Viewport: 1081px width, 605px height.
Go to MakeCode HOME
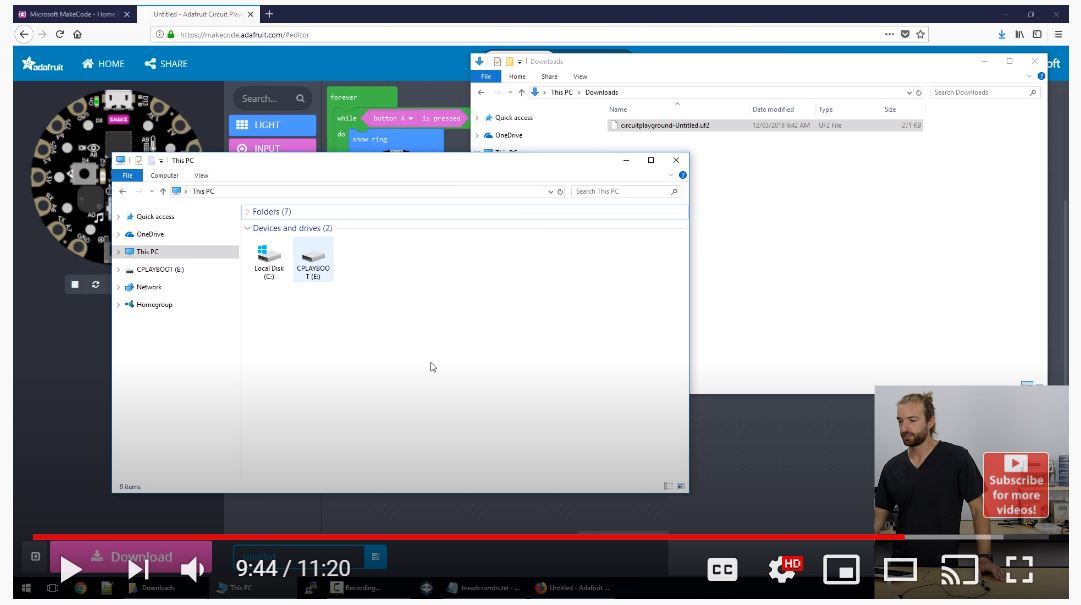[x=103, y=63]
